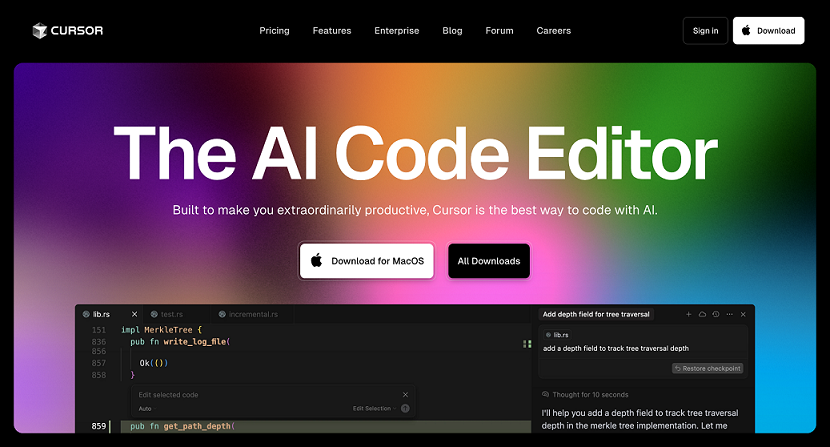Close the lib.rs tab
This screenshot has height=447, width=830.
tap(134, 314)
